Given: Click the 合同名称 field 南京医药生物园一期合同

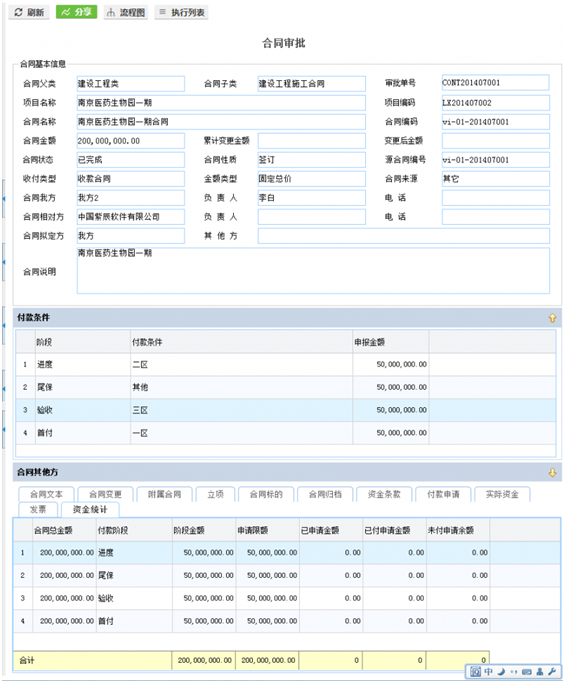Looking at the screenshot, I should (221, 122).
